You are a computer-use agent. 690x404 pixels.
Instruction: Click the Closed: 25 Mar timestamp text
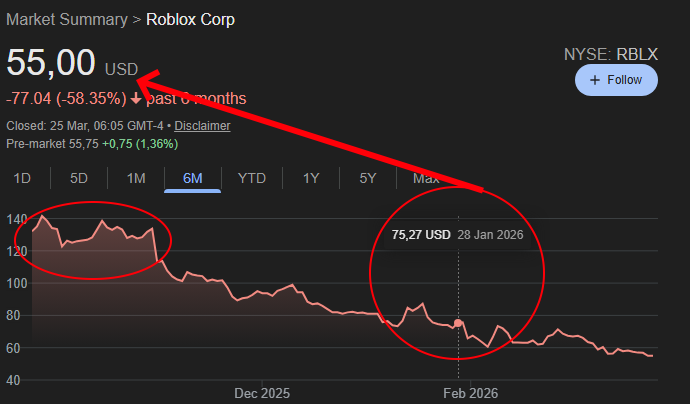[x=84, y=126]
